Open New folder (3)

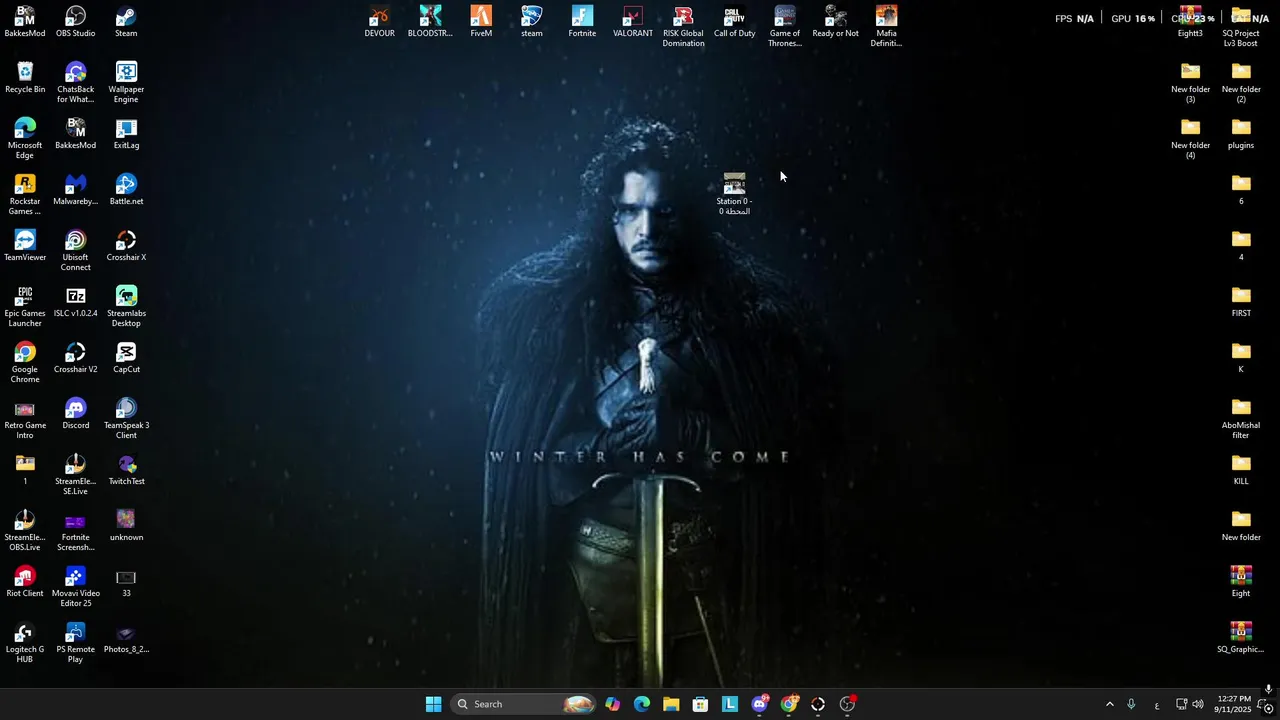coord(1190,83)
